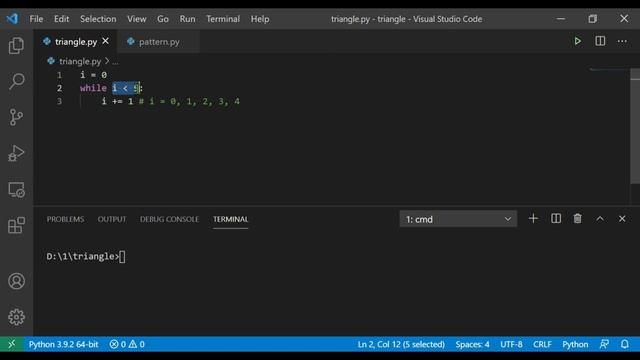Click the remote window indicator in status bar
The height and width of the screenshot is (360, 640).
pos(11,344)
